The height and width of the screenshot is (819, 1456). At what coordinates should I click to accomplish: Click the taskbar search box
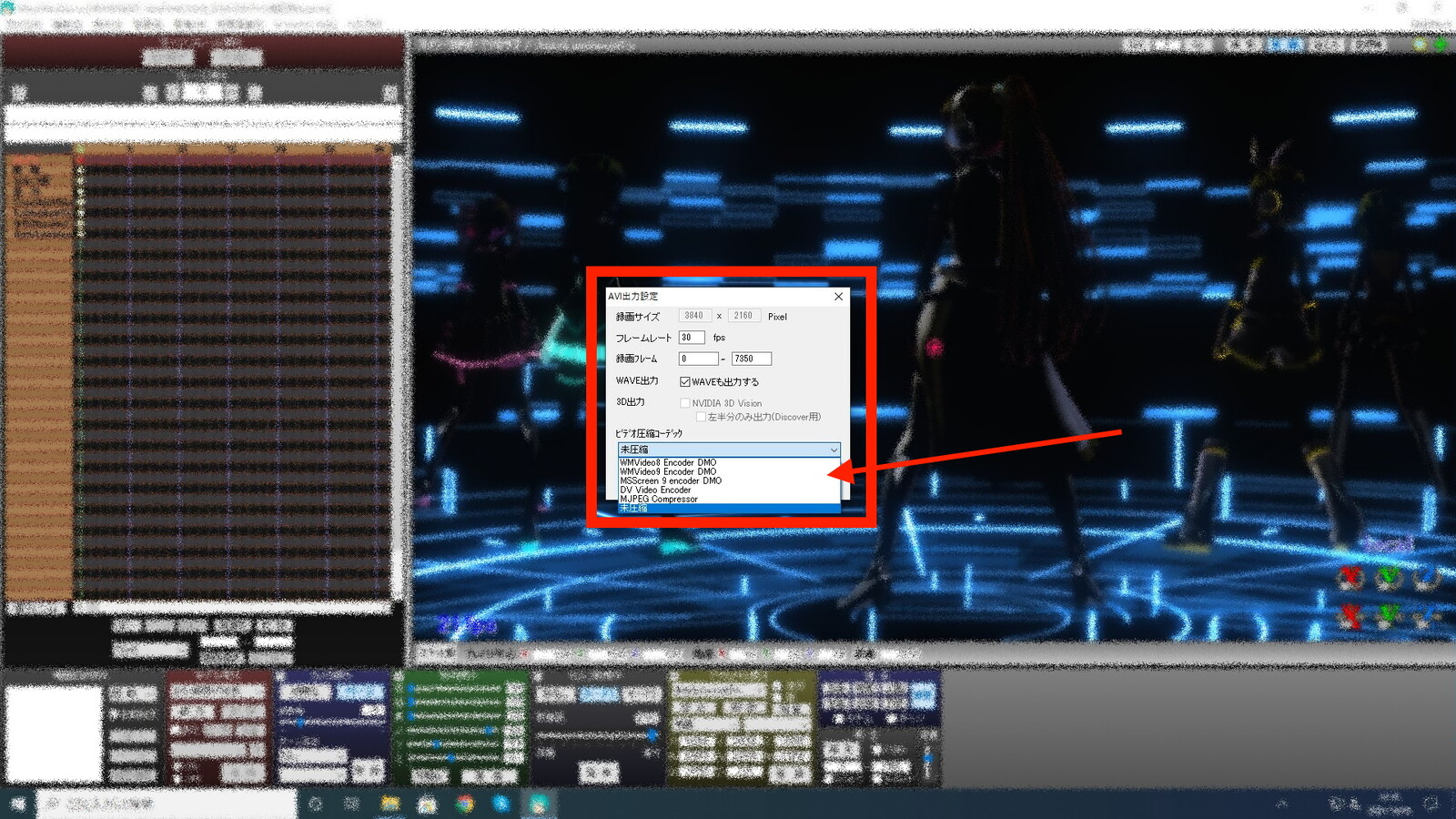[167, 804]
